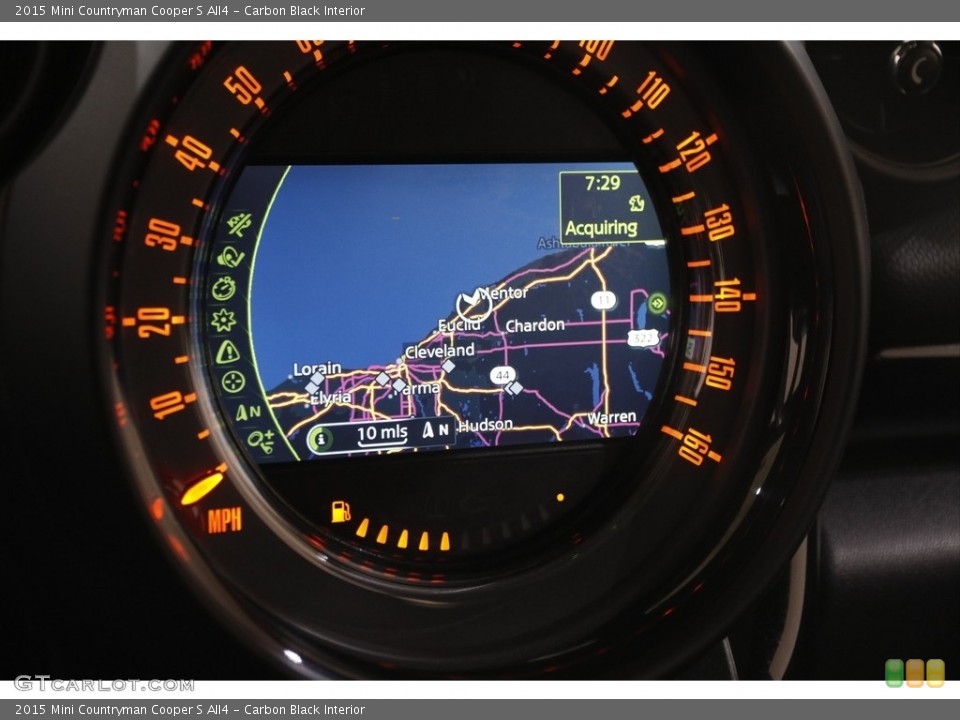Tap route 322 highway shield
The height and width of the screenshot is (720, 960).
(642, 337)
